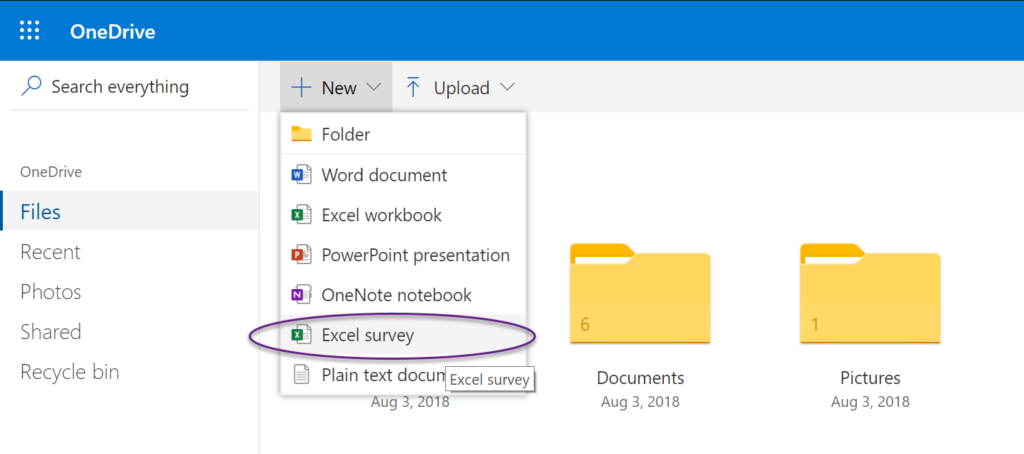The width and height of the screenshot is (1024, 454).
Task: Click the Excel survey icon
Action: pos(300,336)
